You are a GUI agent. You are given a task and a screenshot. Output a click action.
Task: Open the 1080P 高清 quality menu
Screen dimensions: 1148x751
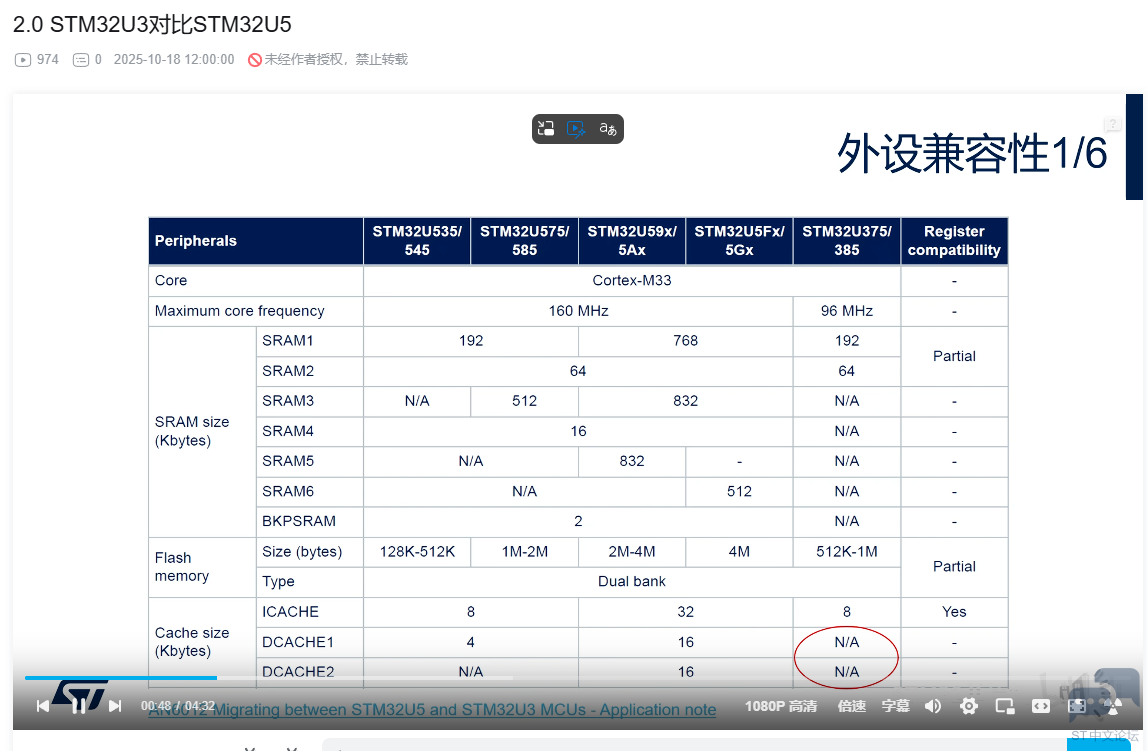point(780,706)
